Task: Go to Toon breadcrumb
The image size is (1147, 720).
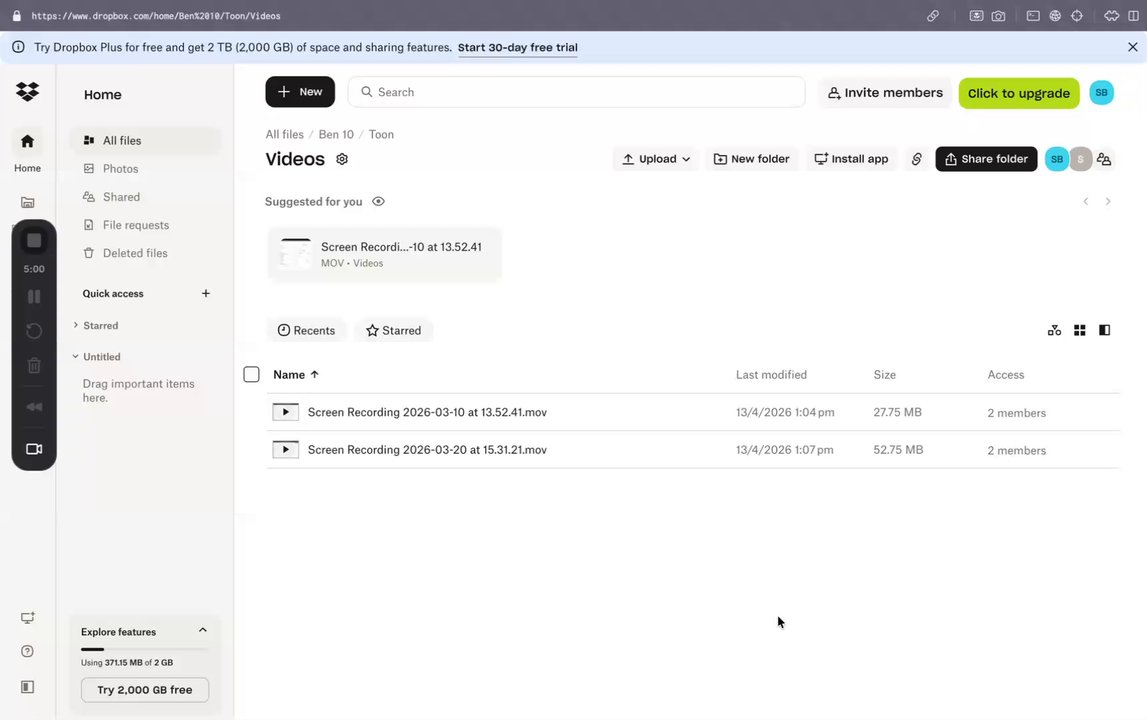Action: [x=381, y=134]
